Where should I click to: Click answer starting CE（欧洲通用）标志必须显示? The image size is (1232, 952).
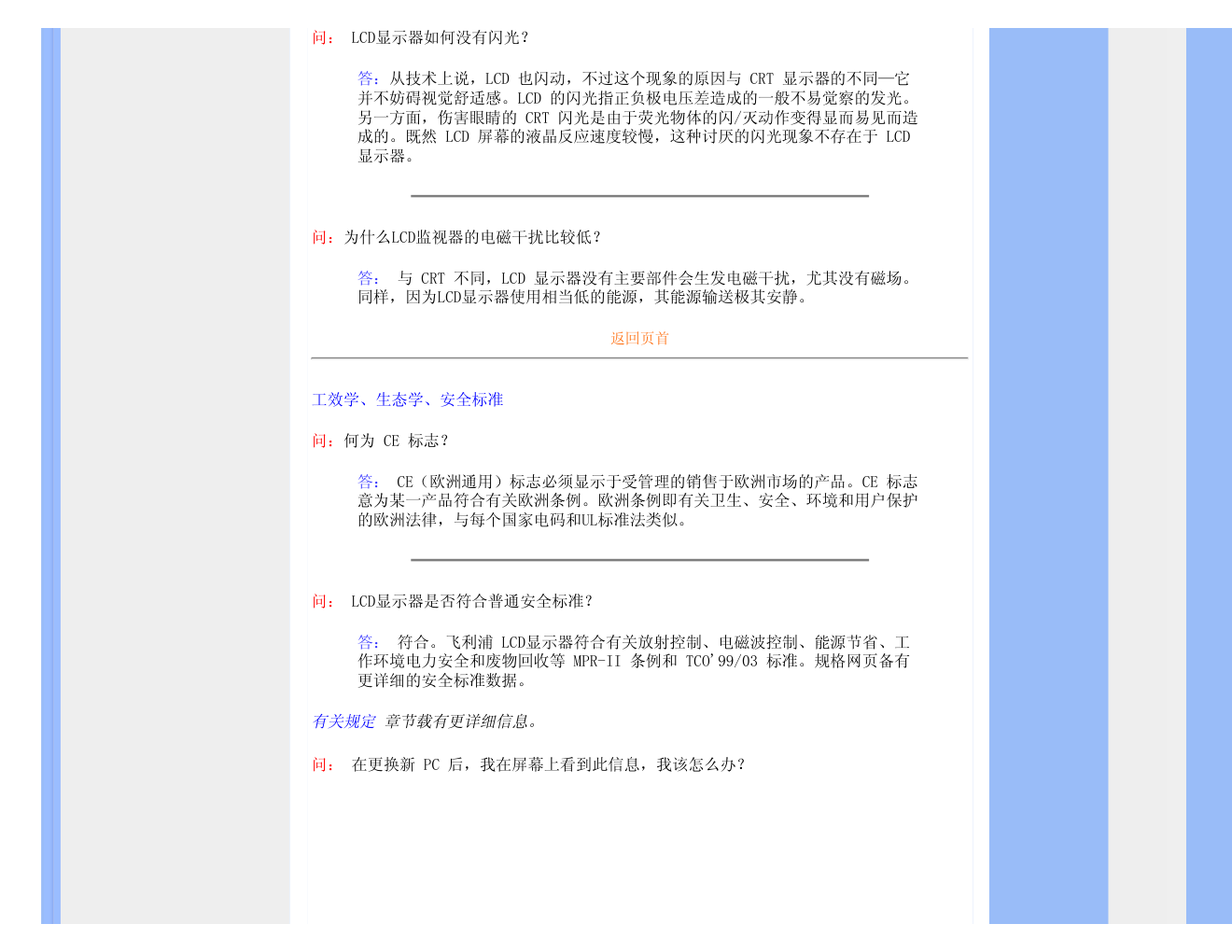(638, 500)
